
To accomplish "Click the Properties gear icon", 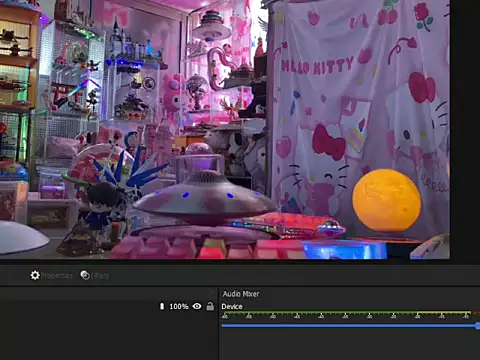I will [35, 275].
